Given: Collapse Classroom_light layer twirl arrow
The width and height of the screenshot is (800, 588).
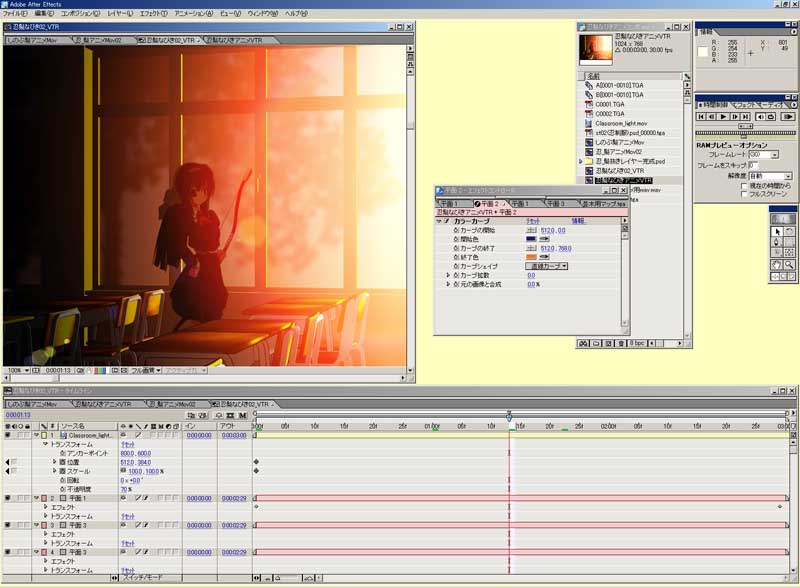Looking at the screenshot, I should (x=36, y=435).
